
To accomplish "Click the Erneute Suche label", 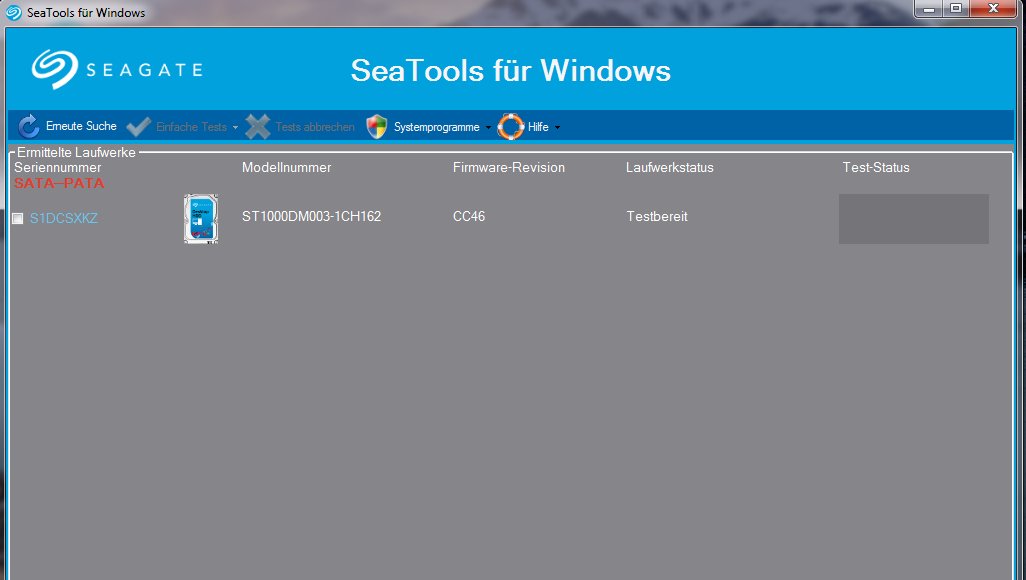I will click(x=81, y=126).
